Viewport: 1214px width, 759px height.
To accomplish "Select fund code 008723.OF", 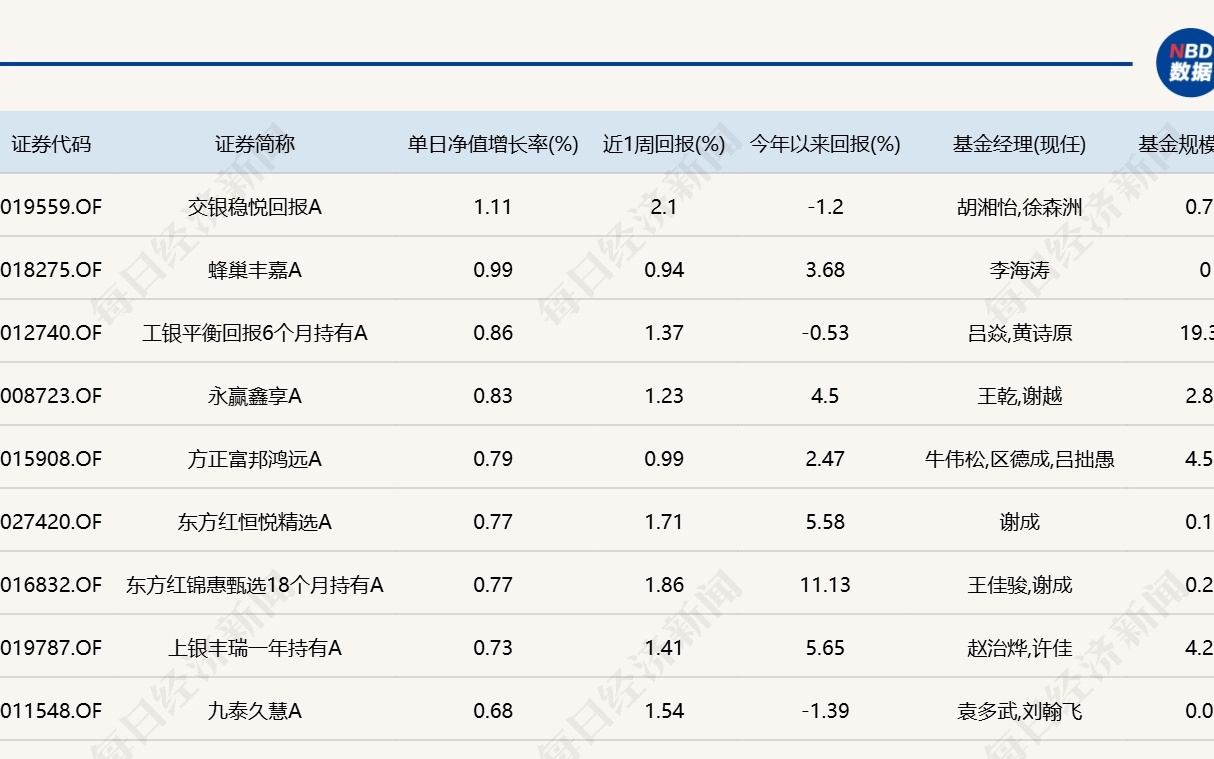I will pos(51,396).
